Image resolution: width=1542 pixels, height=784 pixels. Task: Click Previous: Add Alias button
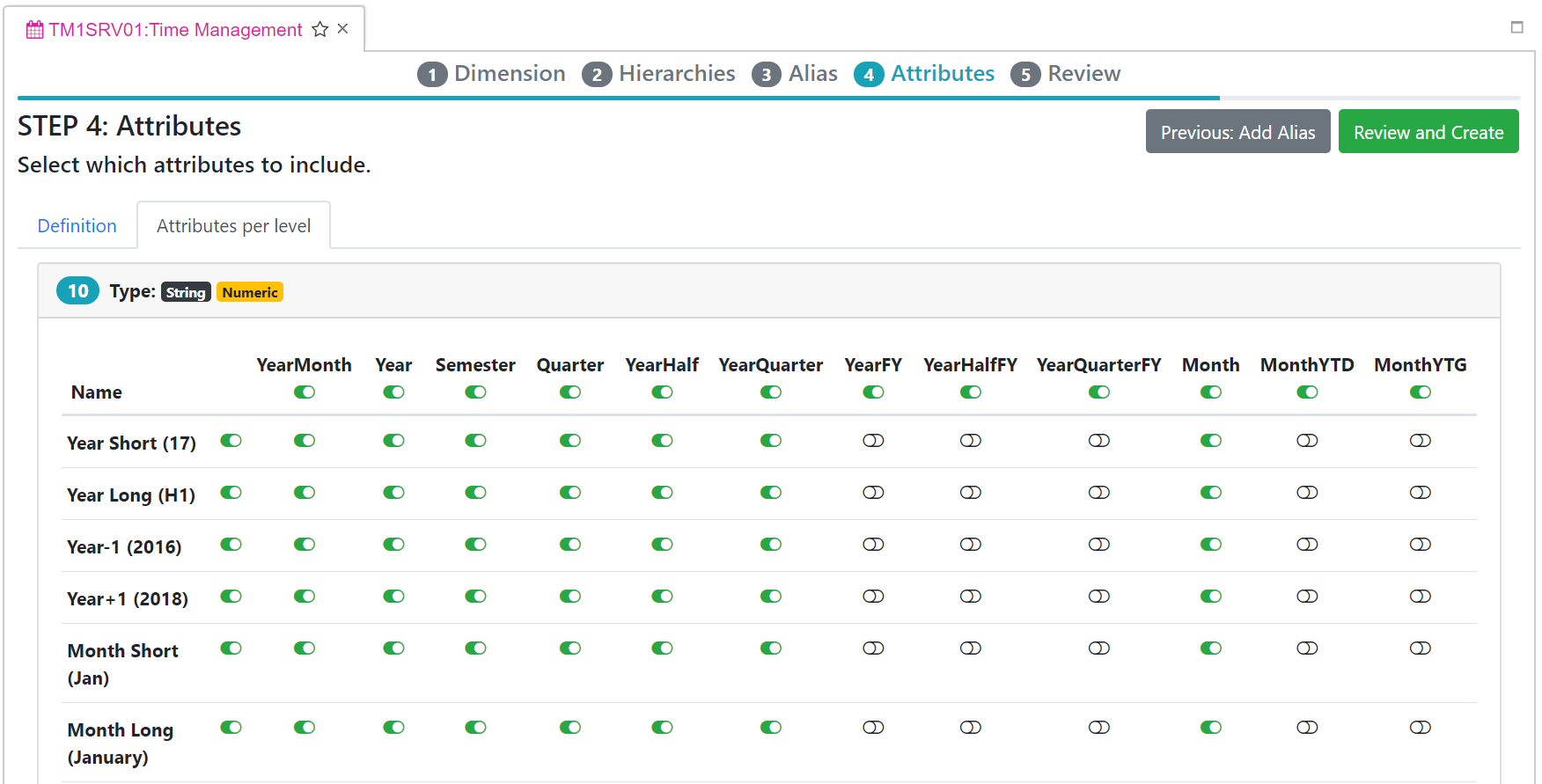[x=1237, y=132]
